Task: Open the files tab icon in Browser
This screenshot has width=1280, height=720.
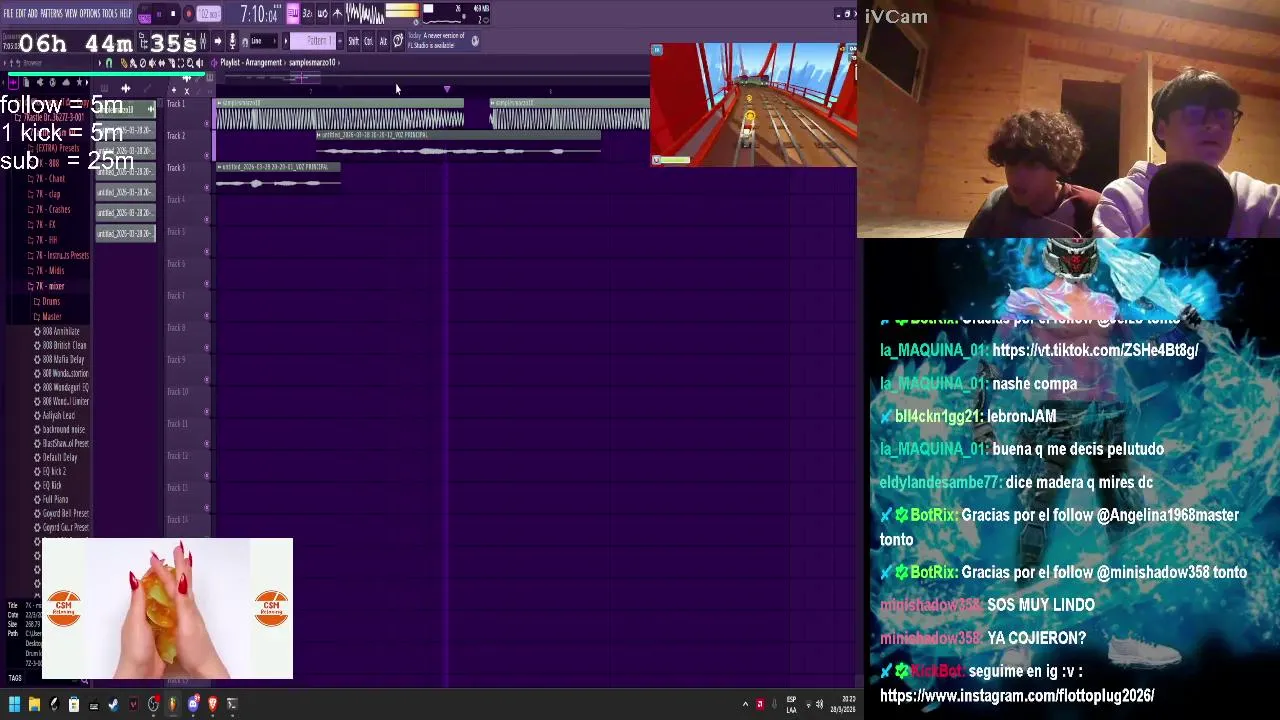Action: (26, 82)
